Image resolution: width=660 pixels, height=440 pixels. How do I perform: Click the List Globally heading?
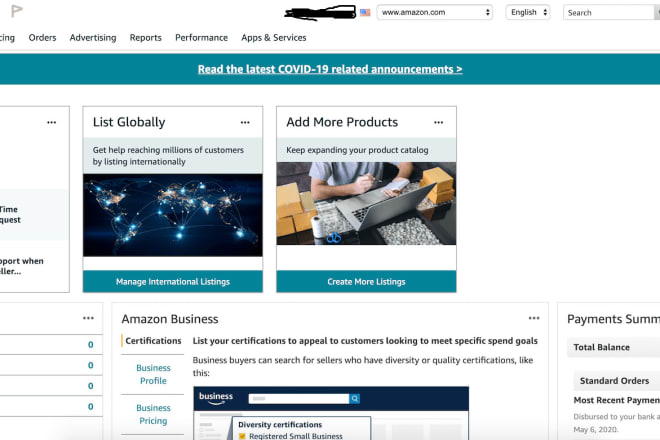129,122
